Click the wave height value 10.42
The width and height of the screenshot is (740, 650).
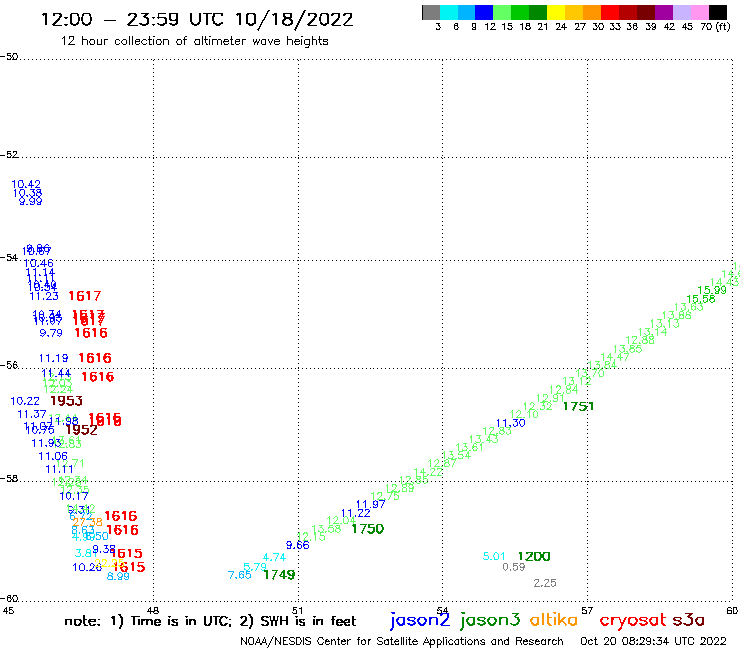click(x=26, y=184)
